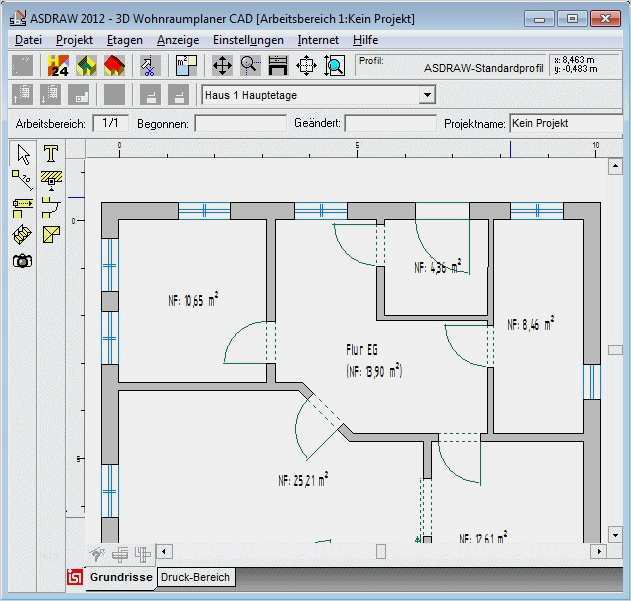Click the horizontal scrollbar right arrow
This screenshot has width=631, height=601.
(599, 551)
